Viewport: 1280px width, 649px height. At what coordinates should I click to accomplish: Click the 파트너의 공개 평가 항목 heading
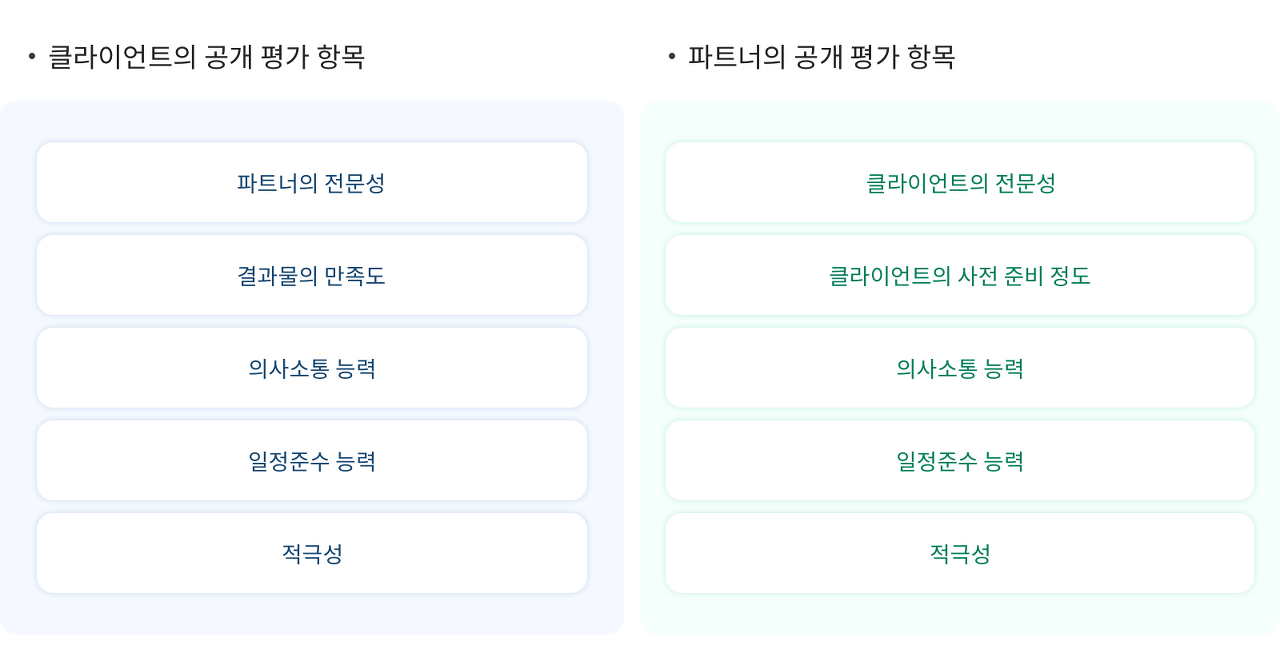822,57
